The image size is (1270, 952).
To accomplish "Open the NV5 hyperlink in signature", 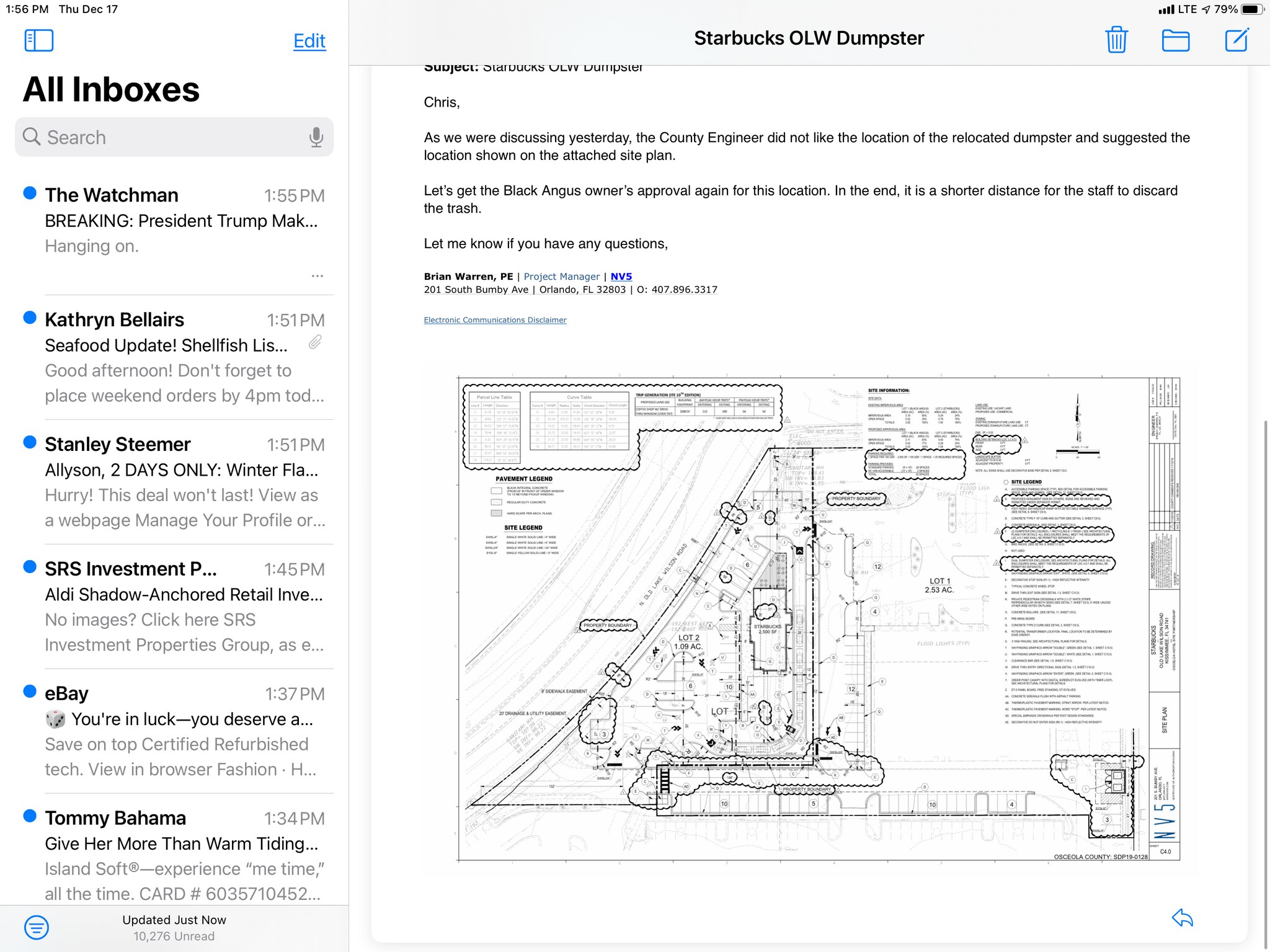I will [x=621, y=277].
